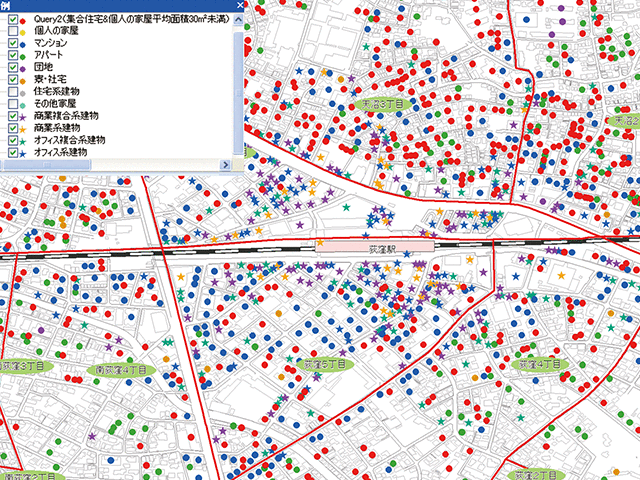Close the legend panel

tap(240, 6)
